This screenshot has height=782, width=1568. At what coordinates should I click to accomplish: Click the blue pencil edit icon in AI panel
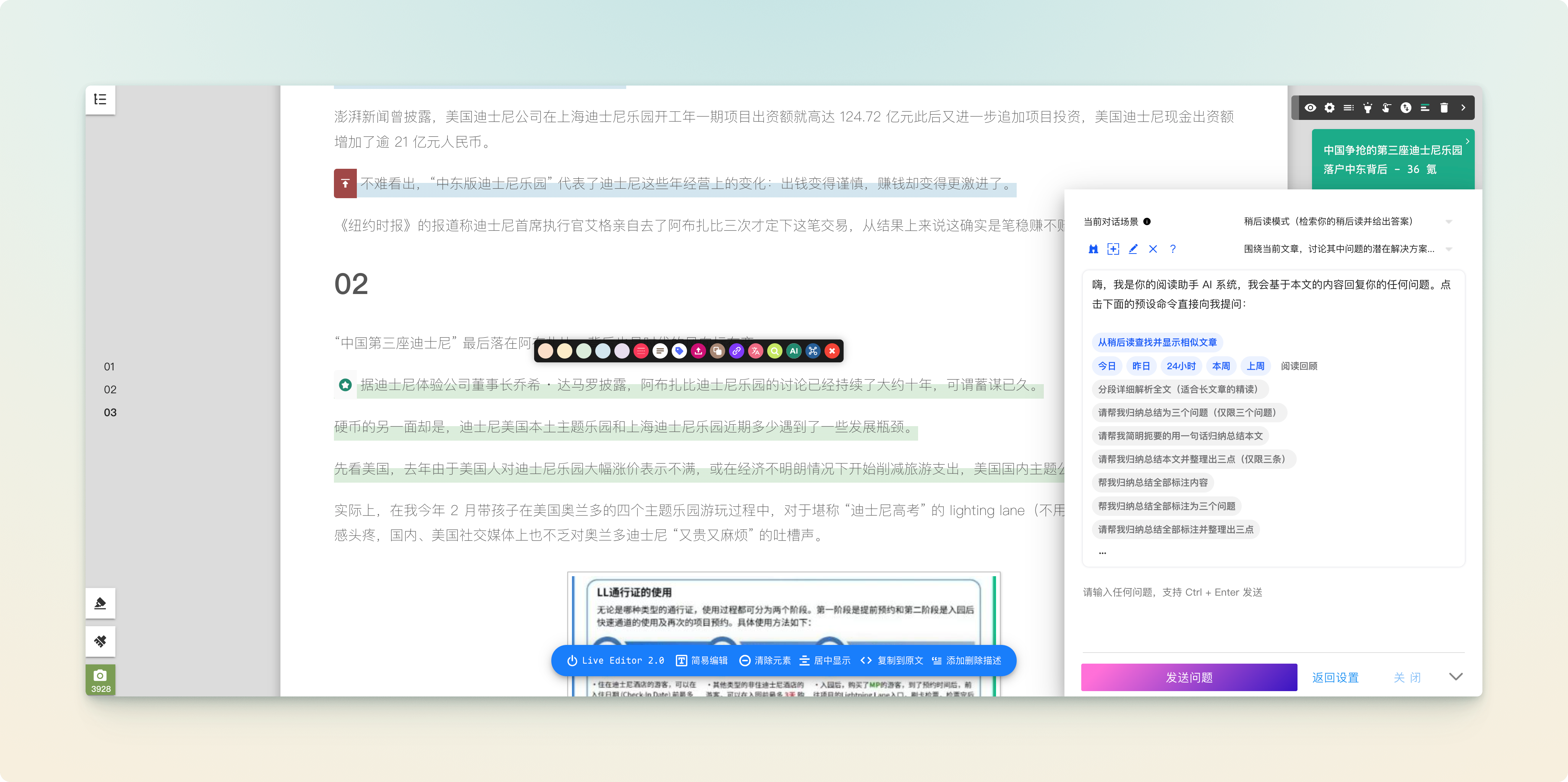tap(1133, 249)
